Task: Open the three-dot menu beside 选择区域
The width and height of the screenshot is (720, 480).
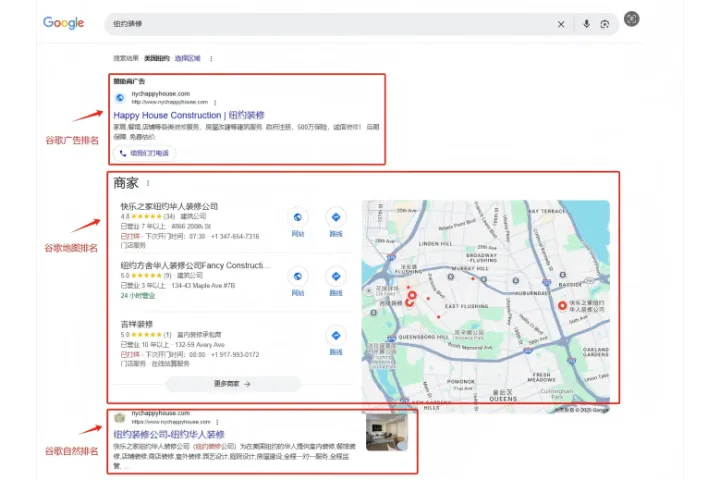Action: [211, 59]
